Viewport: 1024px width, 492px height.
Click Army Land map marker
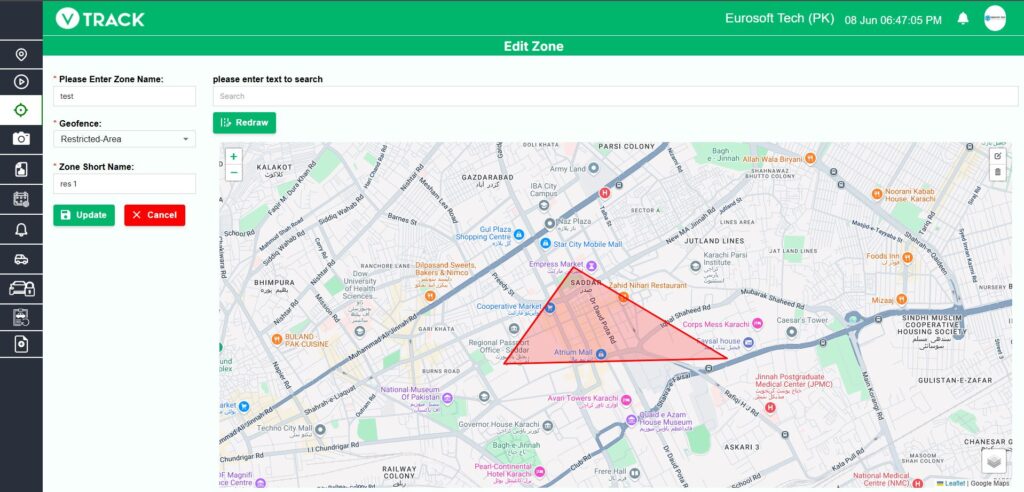pos(594,169)
